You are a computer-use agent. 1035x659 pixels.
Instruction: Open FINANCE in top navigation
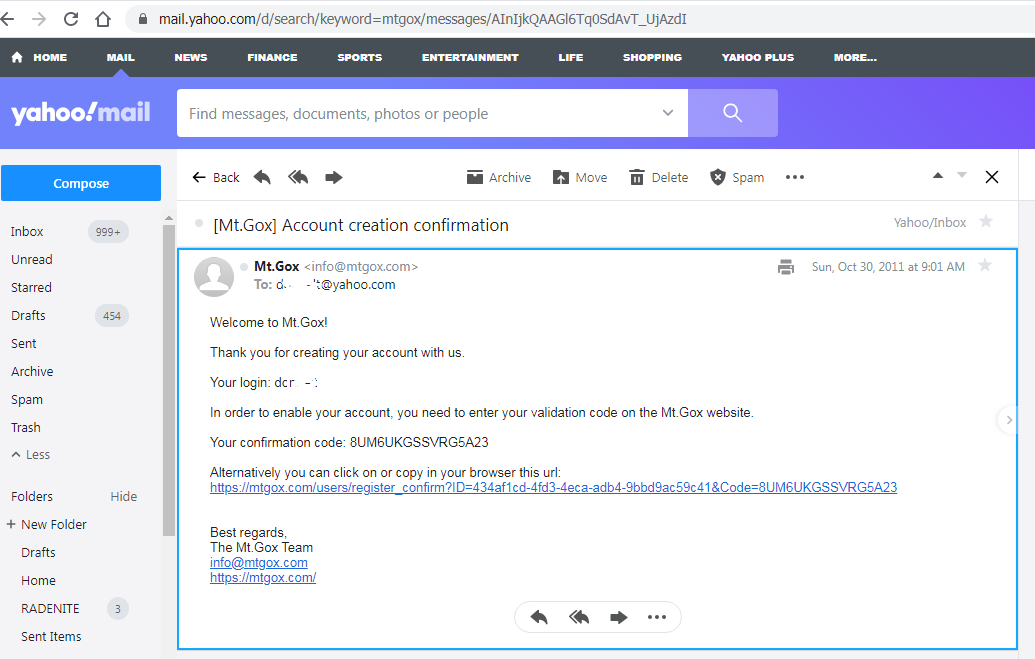[272, 57]
